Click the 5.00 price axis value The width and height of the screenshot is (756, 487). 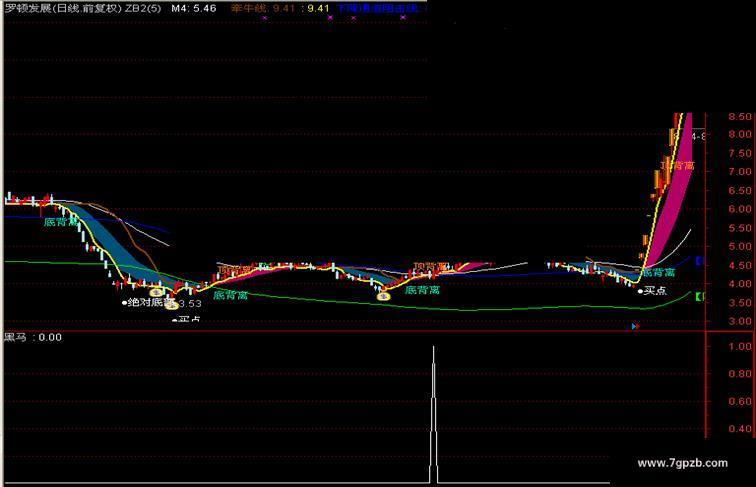pyautogui.click(x=740, y=246)
